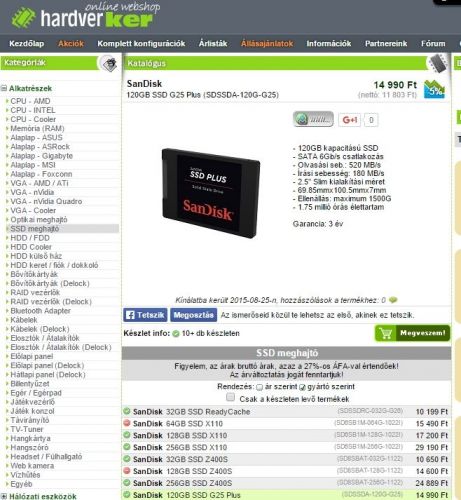Open the Headset / Fülhallgató category
This screenshot has height=500, width=461.
point(46,457)
